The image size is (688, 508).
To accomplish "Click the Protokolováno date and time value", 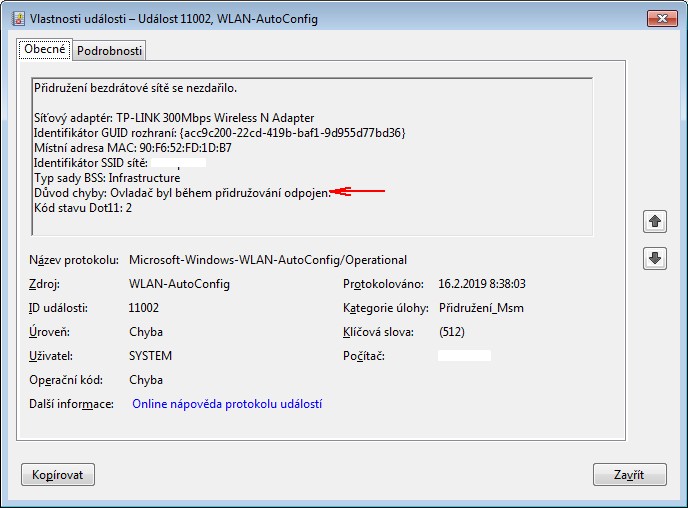I will point(482,284).
